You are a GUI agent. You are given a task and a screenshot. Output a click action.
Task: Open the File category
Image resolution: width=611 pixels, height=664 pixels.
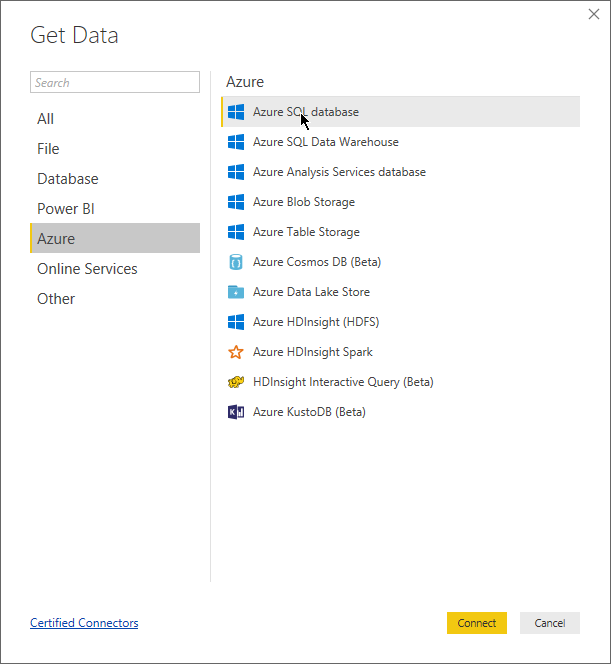pyautogui.click(x=48, y=149)
